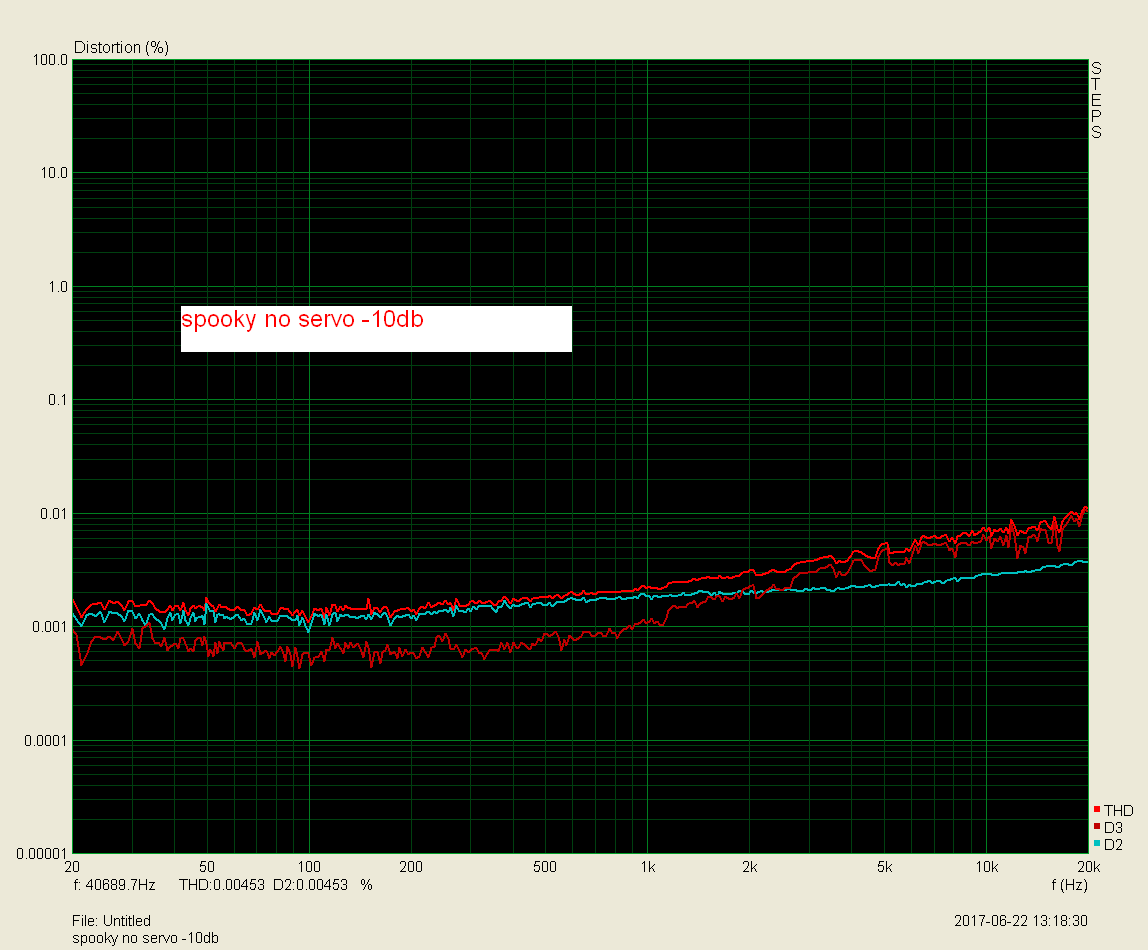1148x950 pixels.
Task: Click the timestamp '2017-06-22 13:18:30'
Action: point(1021,921)
